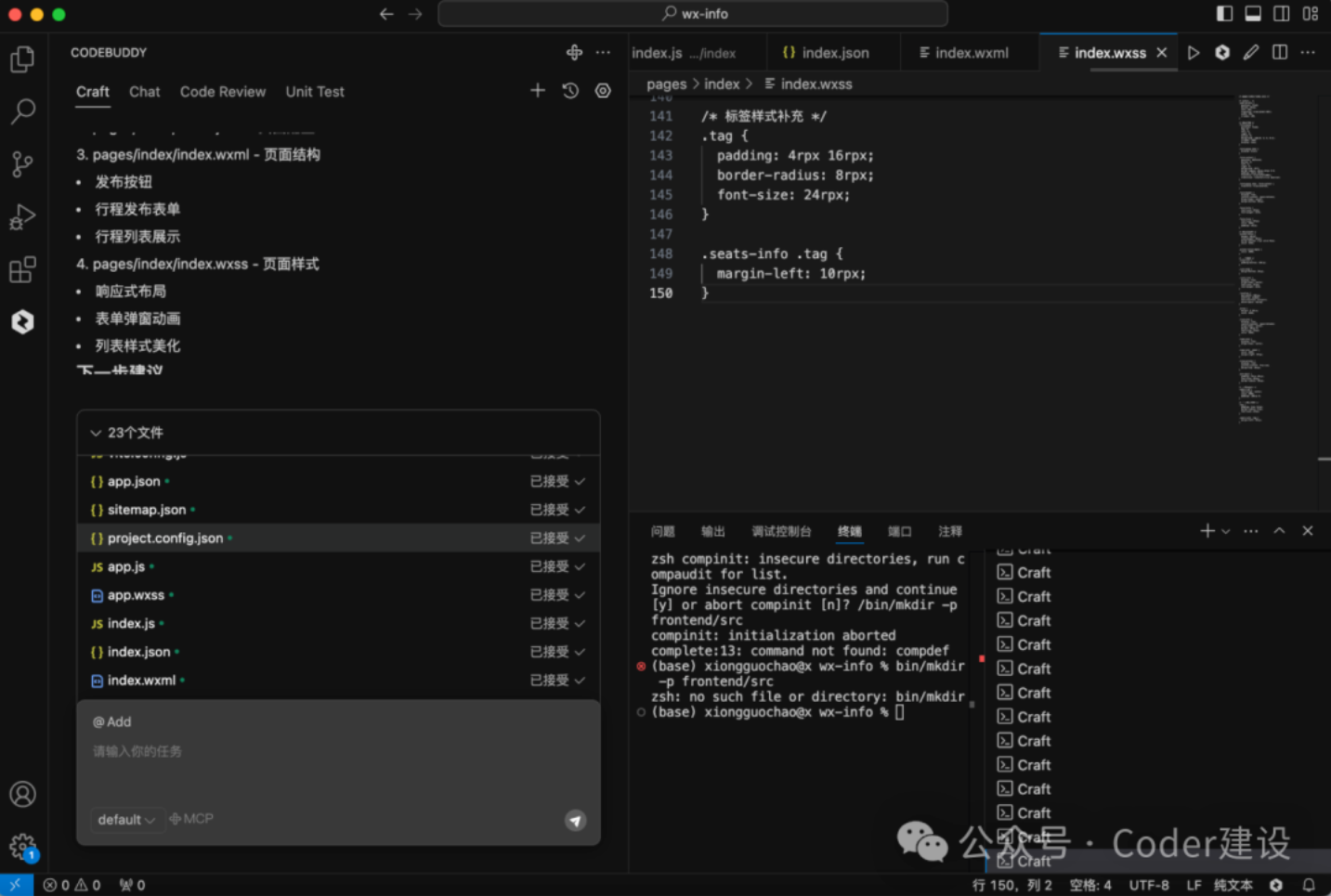Screen dimensions: 1331x896
Task: Open Run and Debug view
Action: pyautogui.click(x=22, y=217)
